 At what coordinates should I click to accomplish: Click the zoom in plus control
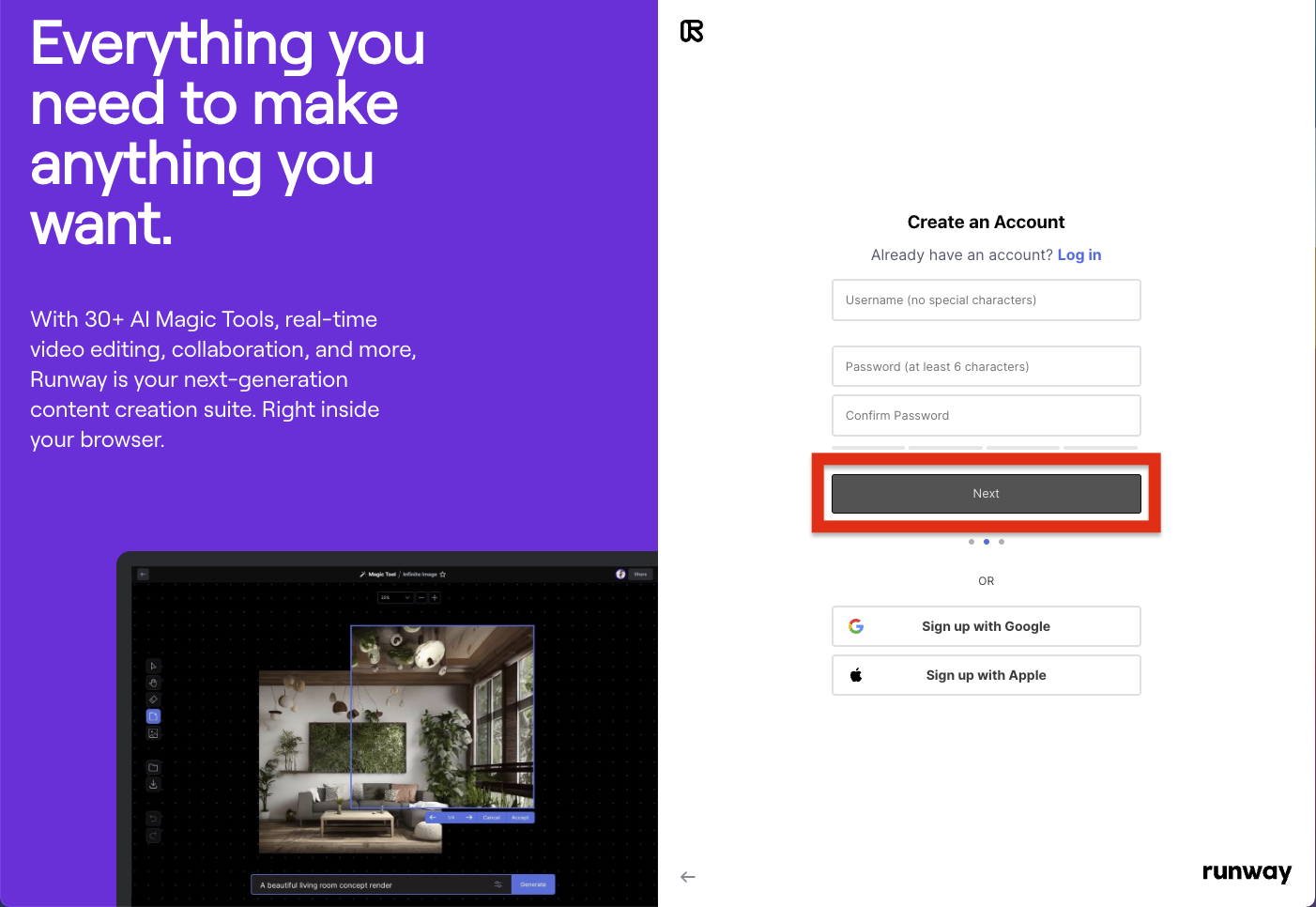pos(435,597)
